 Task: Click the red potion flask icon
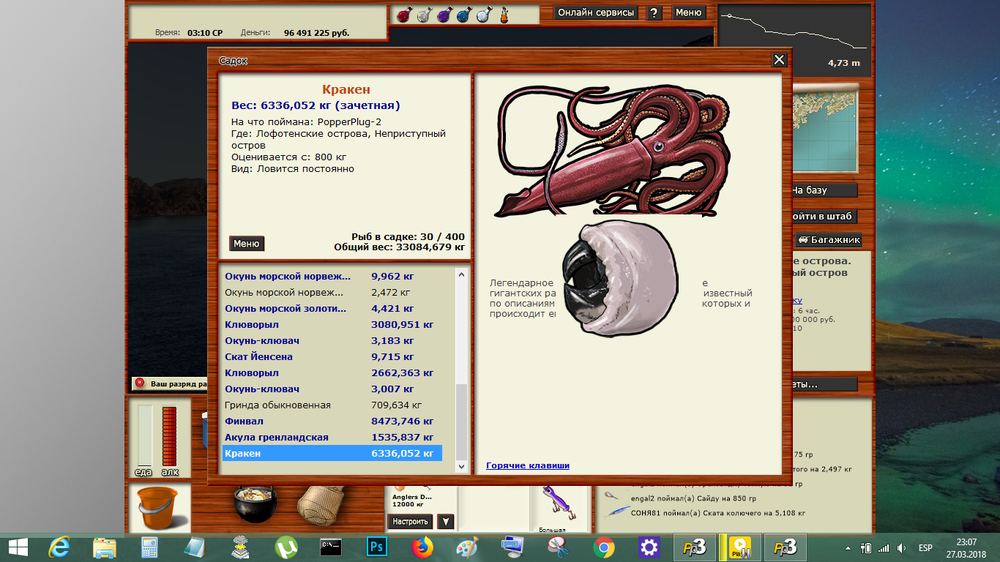click(x=404, y=15)
